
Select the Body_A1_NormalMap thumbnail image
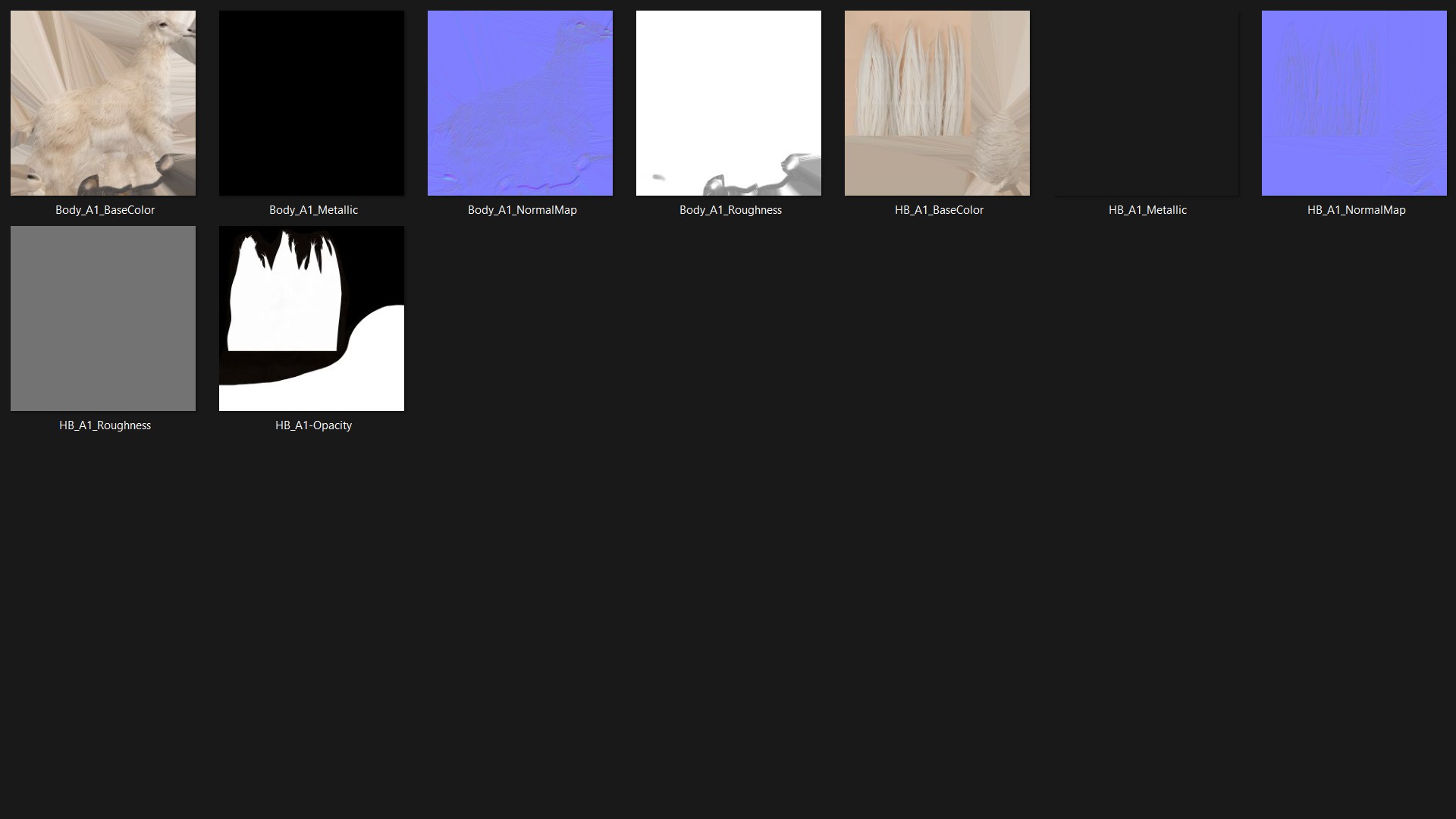pos(520,103)
